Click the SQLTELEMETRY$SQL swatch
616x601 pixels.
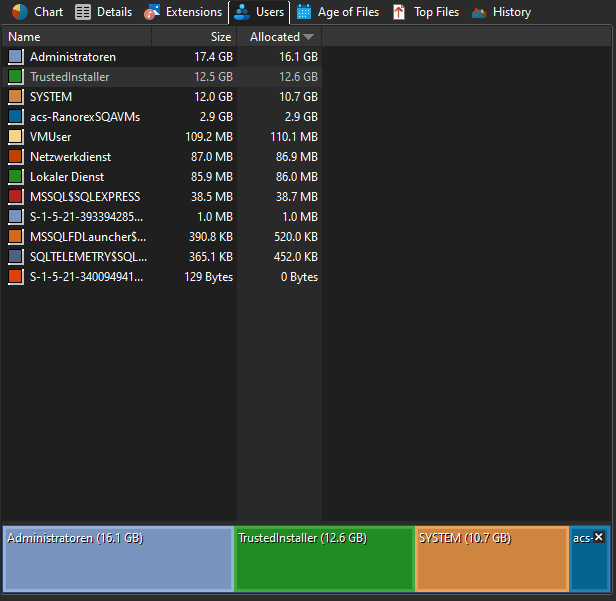16,257
